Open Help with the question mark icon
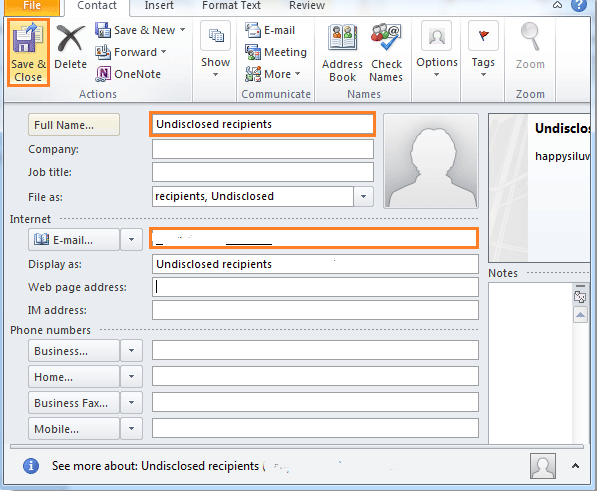The height and width of the screenshot is (491, 597). (579, 5)
